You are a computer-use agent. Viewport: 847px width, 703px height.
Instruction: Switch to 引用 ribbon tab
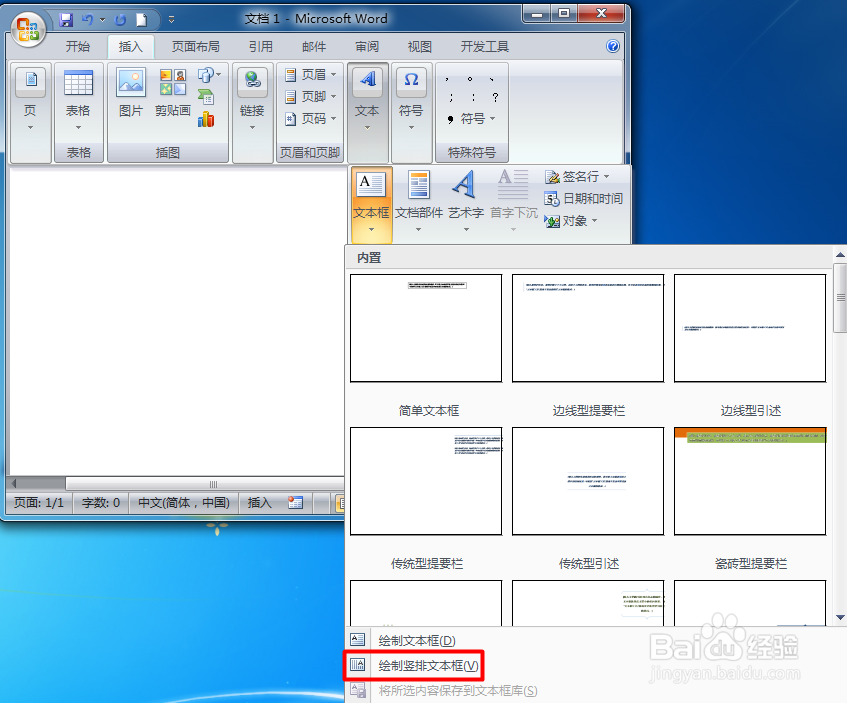[260, 46]
